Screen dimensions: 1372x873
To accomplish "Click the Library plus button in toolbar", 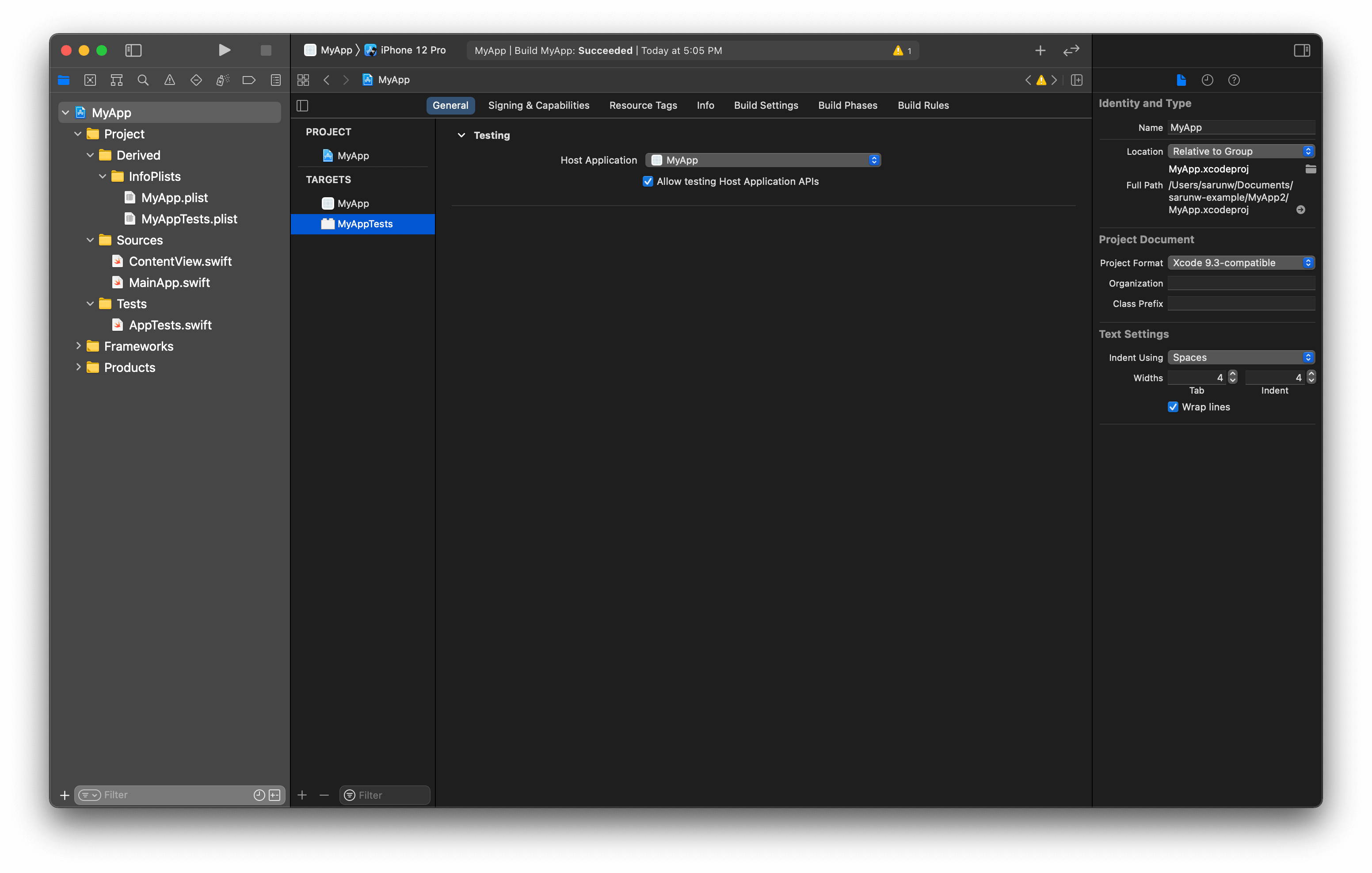I will [1040, 50].
